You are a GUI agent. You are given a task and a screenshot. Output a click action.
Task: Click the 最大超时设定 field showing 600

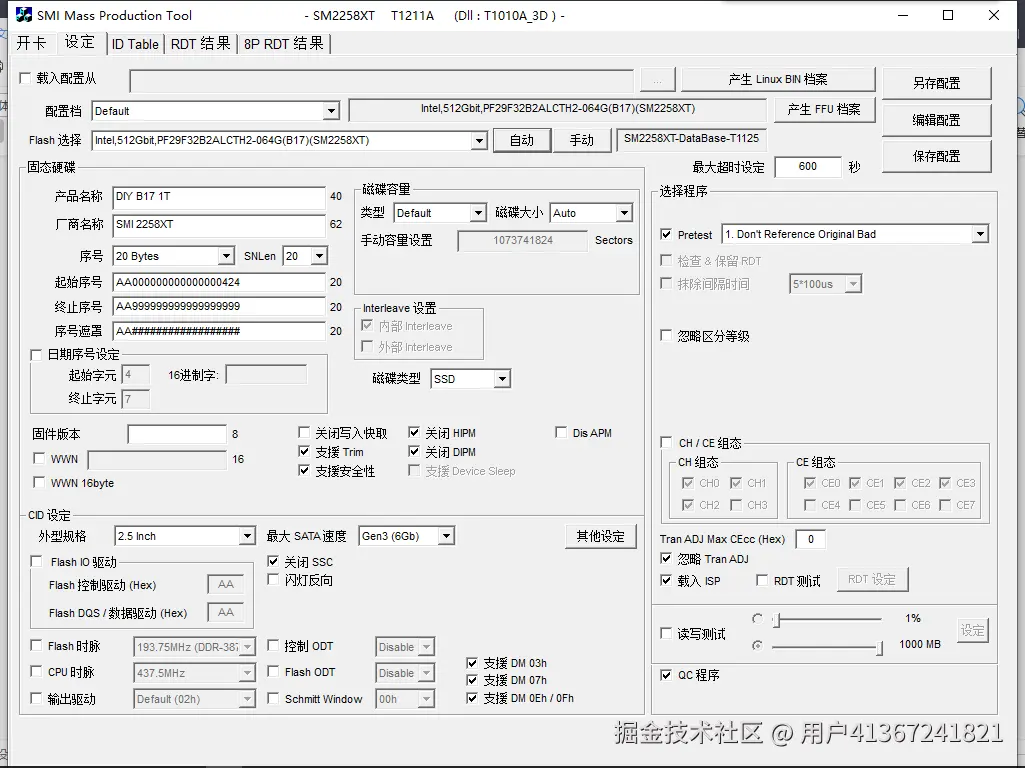click(x=807, y=167)
